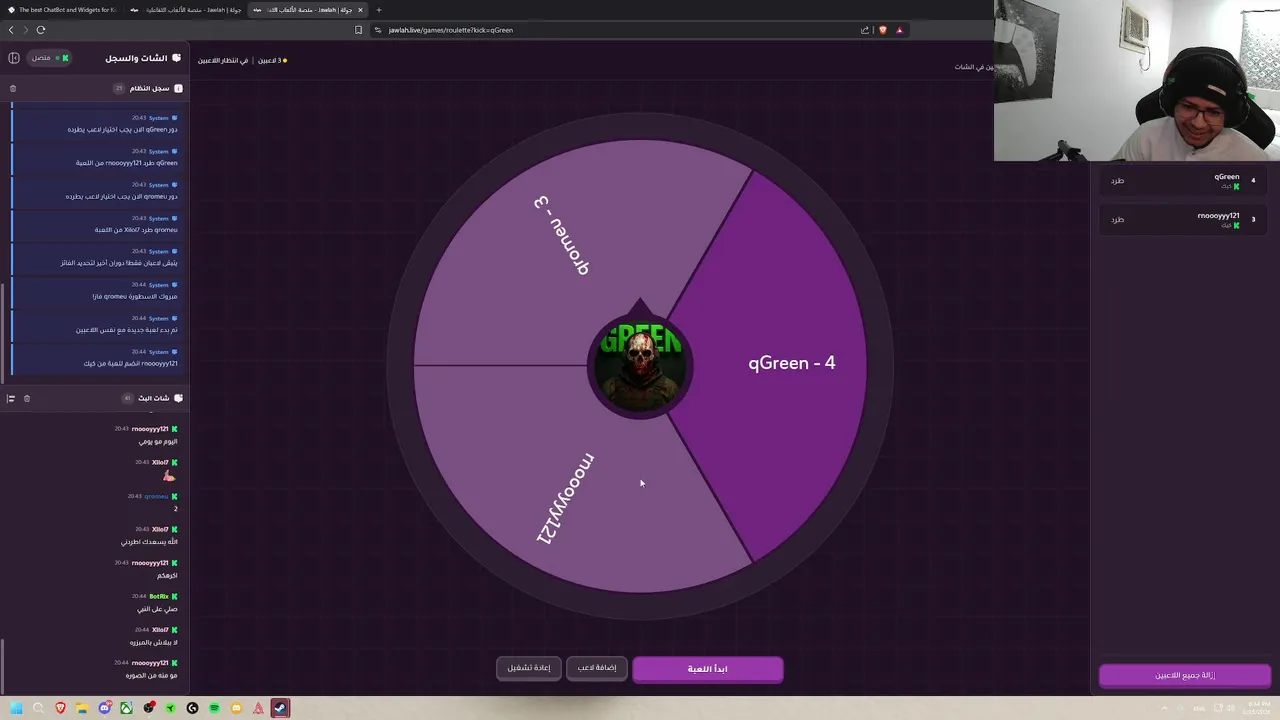The width and height of the screenshot is (1280, 720).
Task: Hit the إعادة تشغيل restart button
Action: (x=529, y=668)
